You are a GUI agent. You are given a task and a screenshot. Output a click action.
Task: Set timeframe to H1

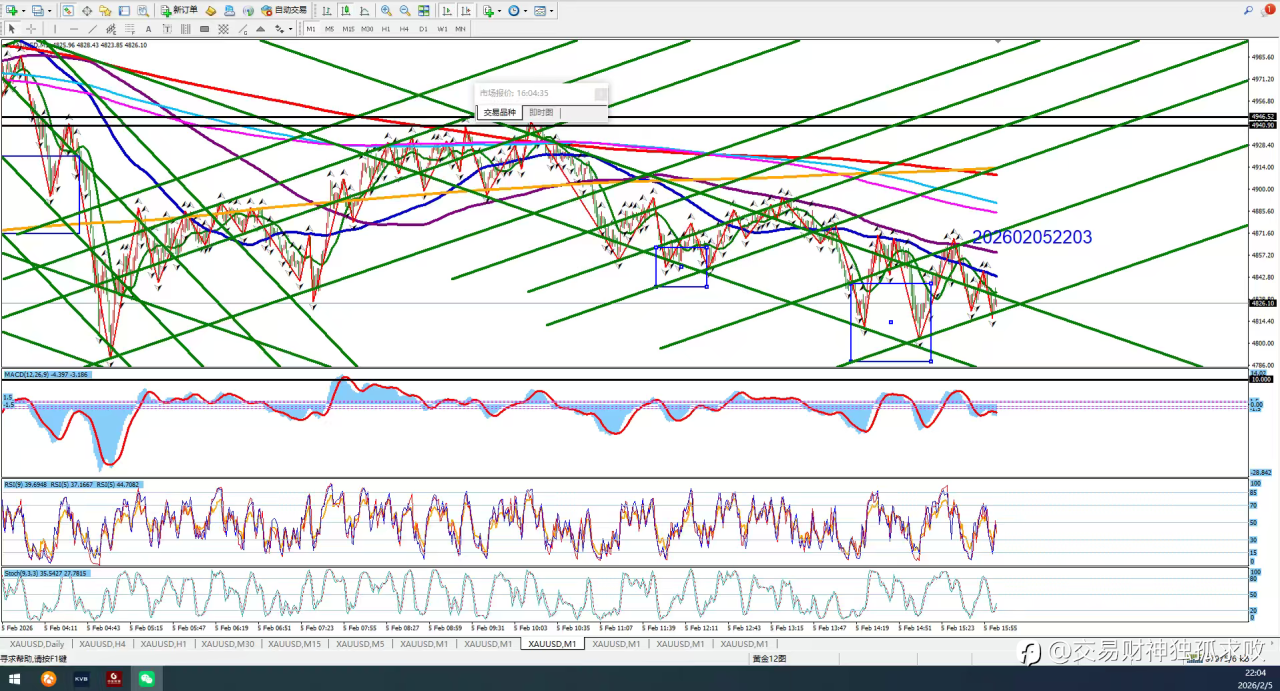point(385,29)
